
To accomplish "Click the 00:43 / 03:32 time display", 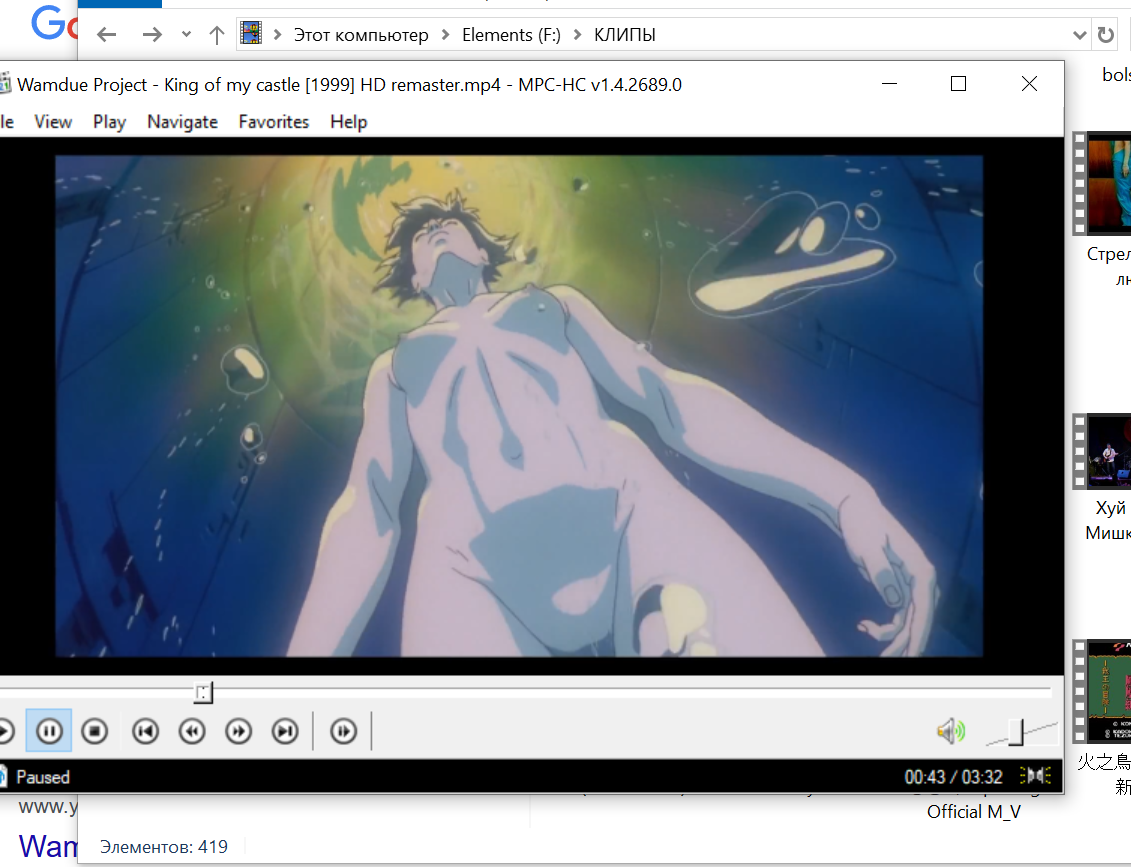I will (x=954, y=777).
